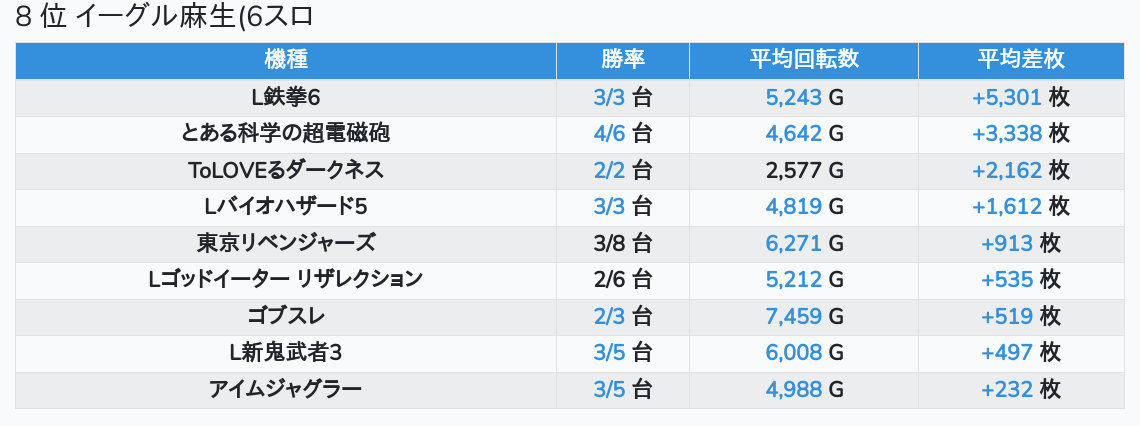Screen dimensions: 1140x426
Task: Click the L新鬼武者3 machine name
Action: point(286,353)
